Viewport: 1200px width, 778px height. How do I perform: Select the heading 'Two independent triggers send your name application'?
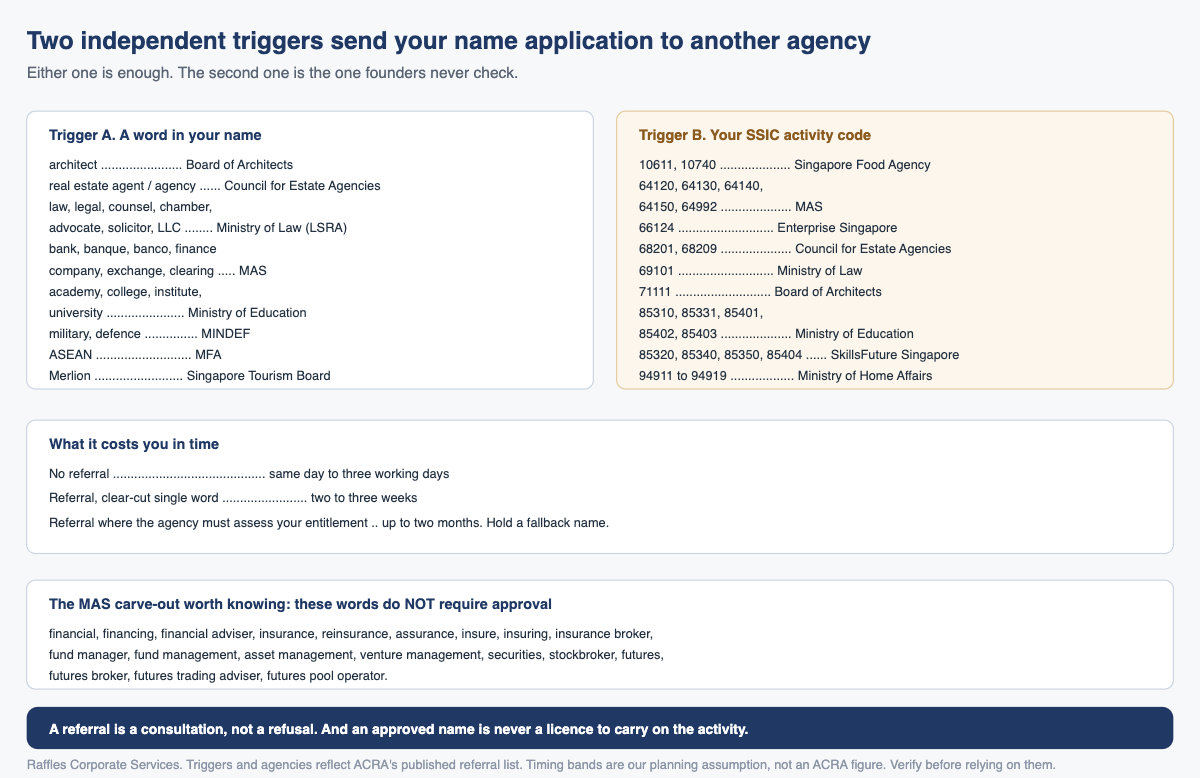coord(449,41)
